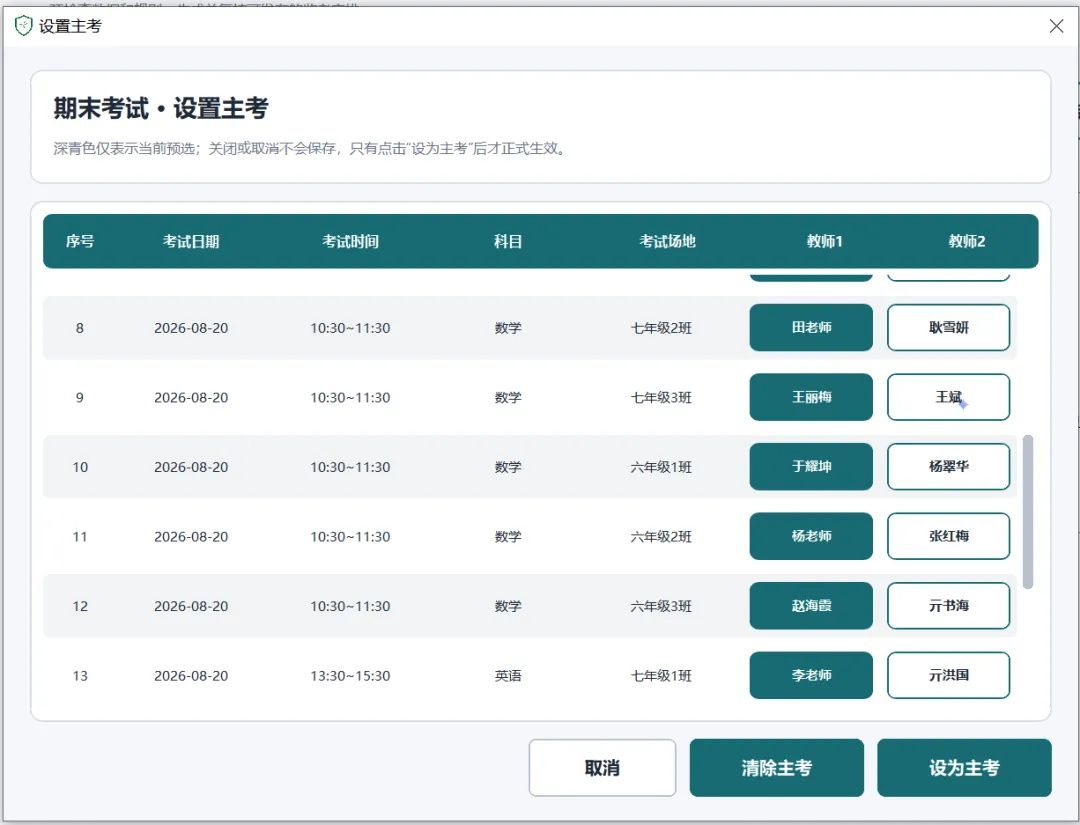Click sequence number 10 cell
1080x825 pixels.
point(80,467)
